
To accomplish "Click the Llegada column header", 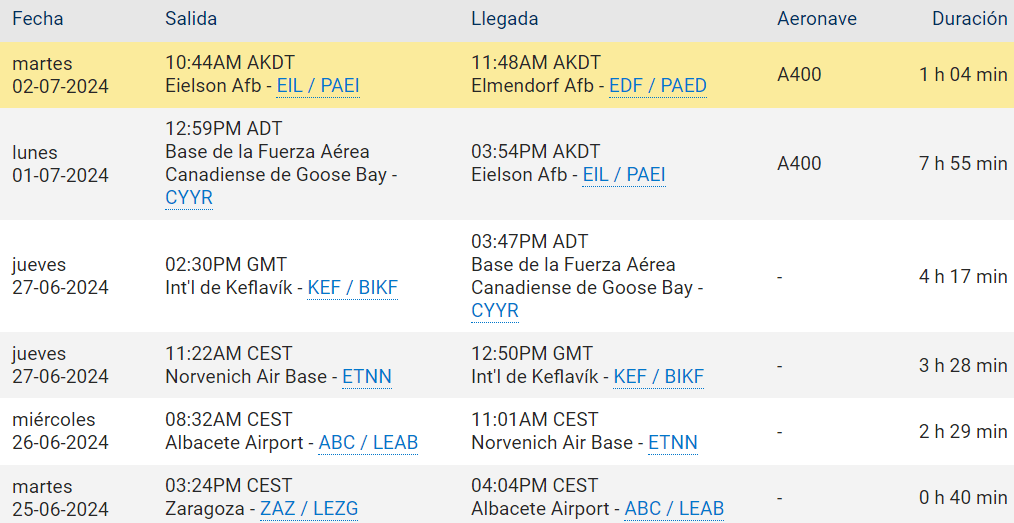I will click(505, 19).
